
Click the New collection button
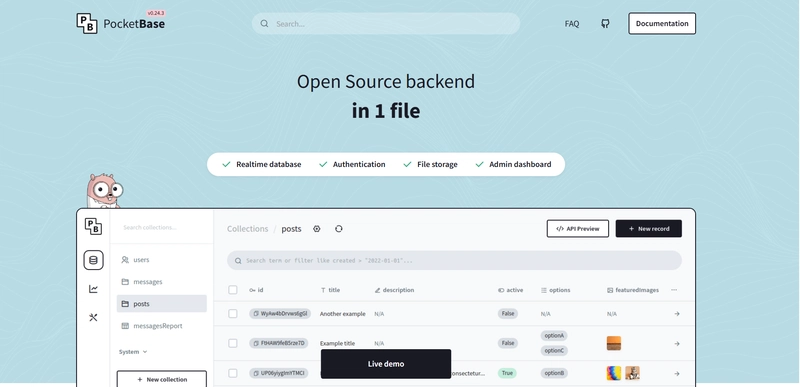[162, 379]
